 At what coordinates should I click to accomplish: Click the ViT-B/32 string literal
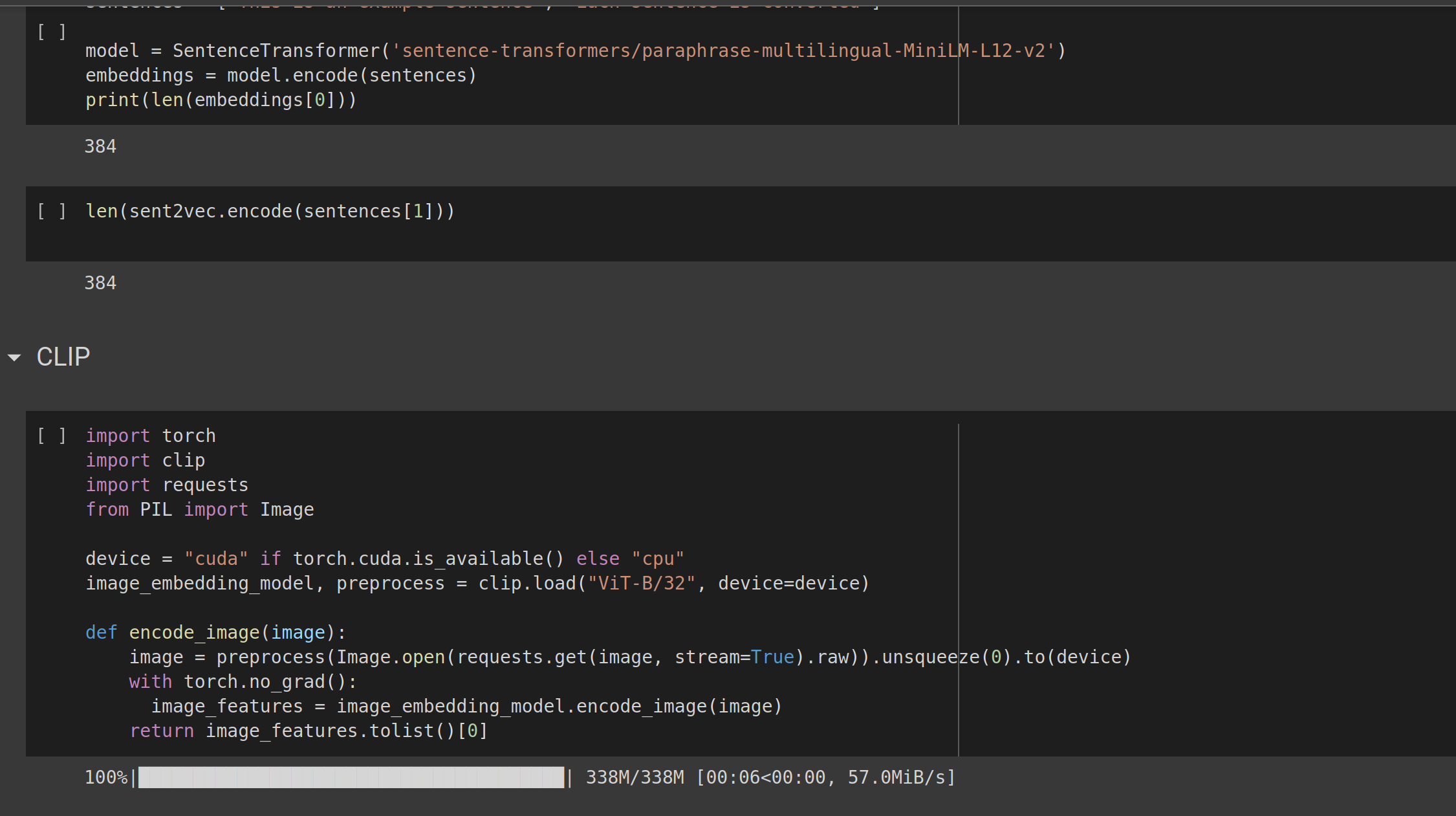click(640, 582)
